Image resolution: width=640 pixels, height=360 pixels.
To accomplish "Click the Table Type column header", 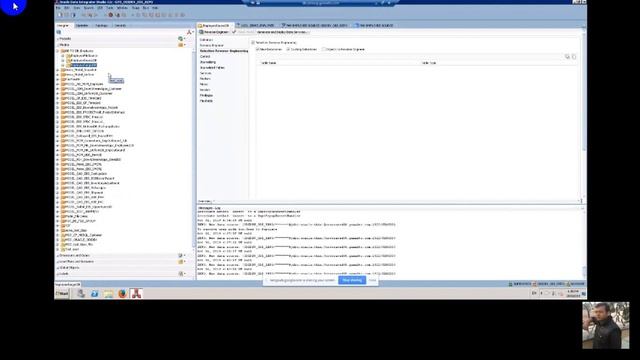I will tap(429, 63).
